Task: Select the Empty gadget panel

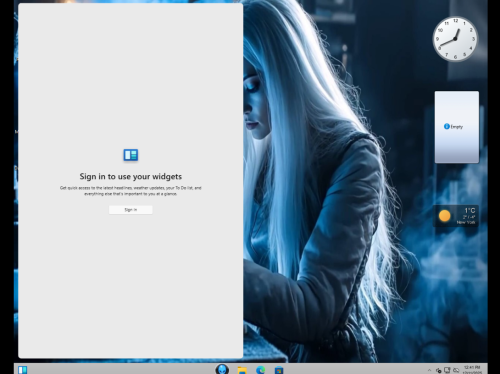Action: click(x=457, y=127)
